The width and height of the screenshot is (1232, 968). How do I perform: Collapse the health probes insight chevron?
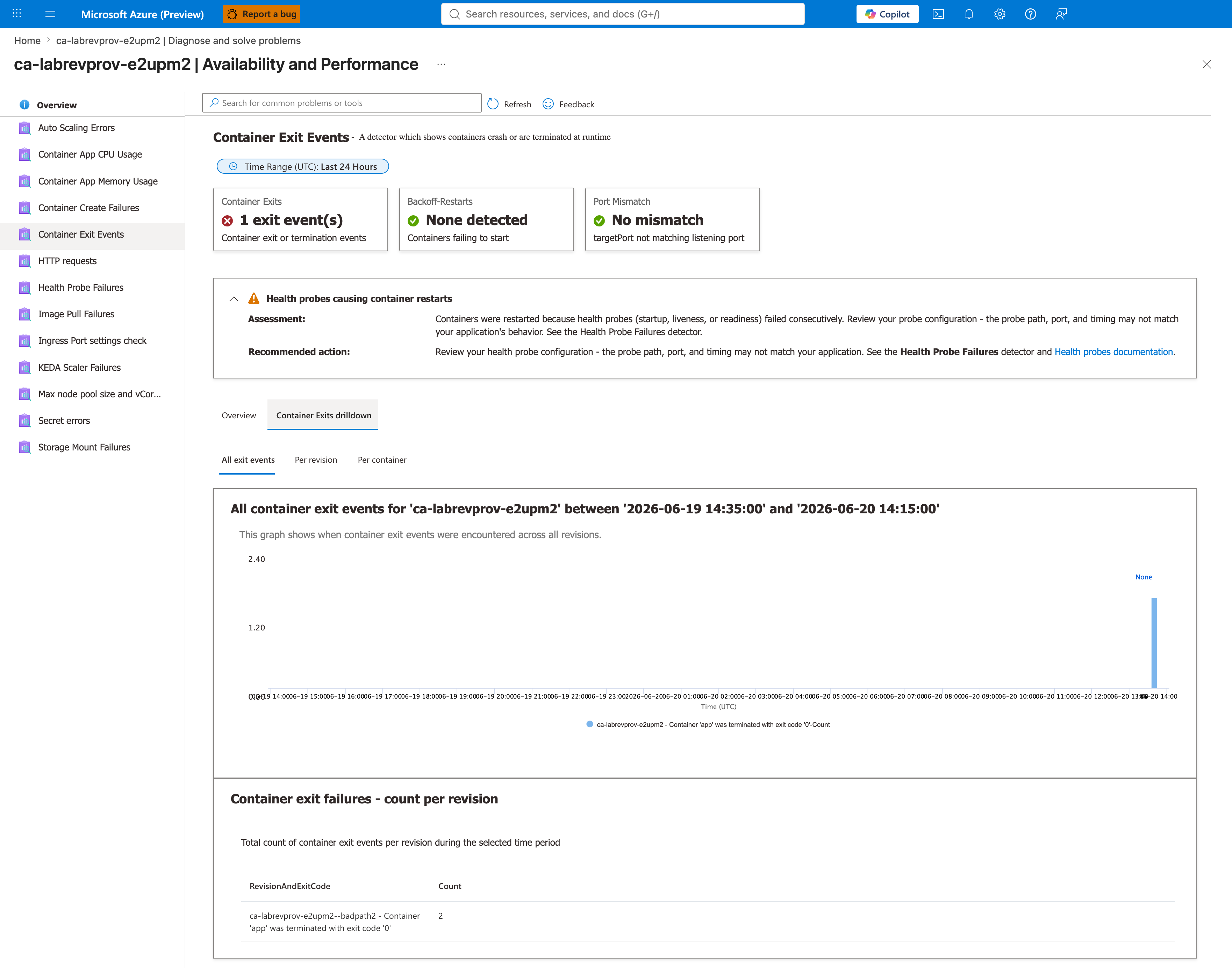(x=234, y=299)
